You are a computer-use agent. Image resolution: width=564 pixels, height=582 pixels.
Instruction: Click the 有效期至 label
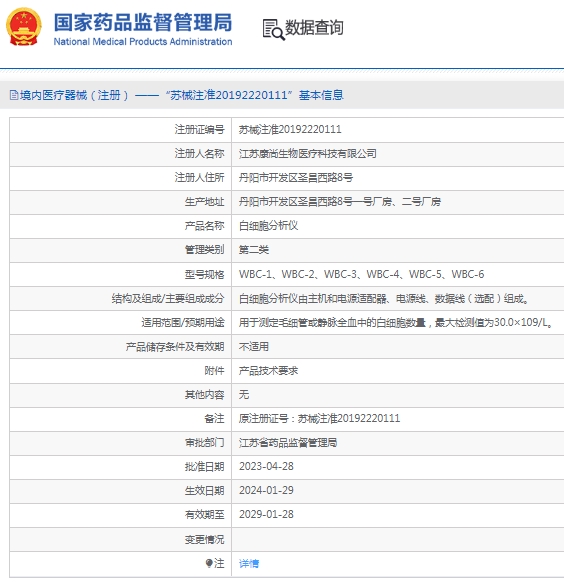[x=204, y=515]
